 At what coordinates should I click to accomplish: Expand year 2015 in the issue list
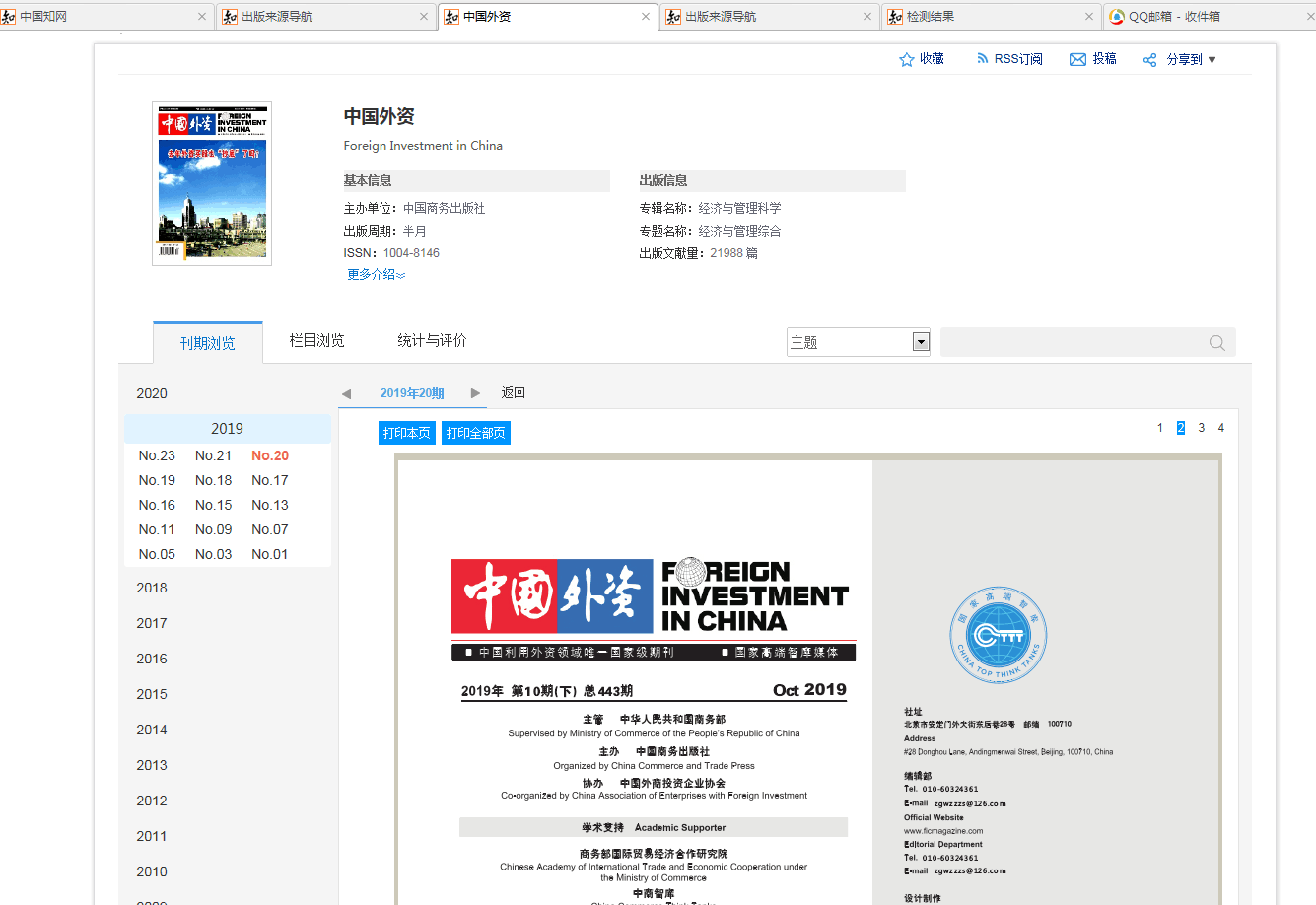[152, 694]
